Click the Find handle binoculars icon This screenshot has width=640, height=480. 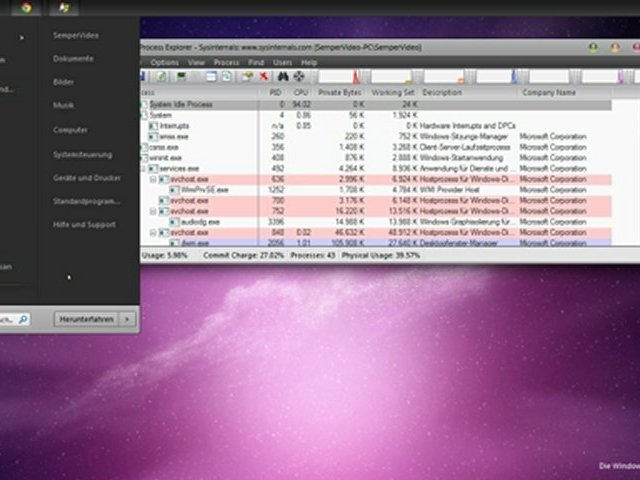tap(283, 76)
